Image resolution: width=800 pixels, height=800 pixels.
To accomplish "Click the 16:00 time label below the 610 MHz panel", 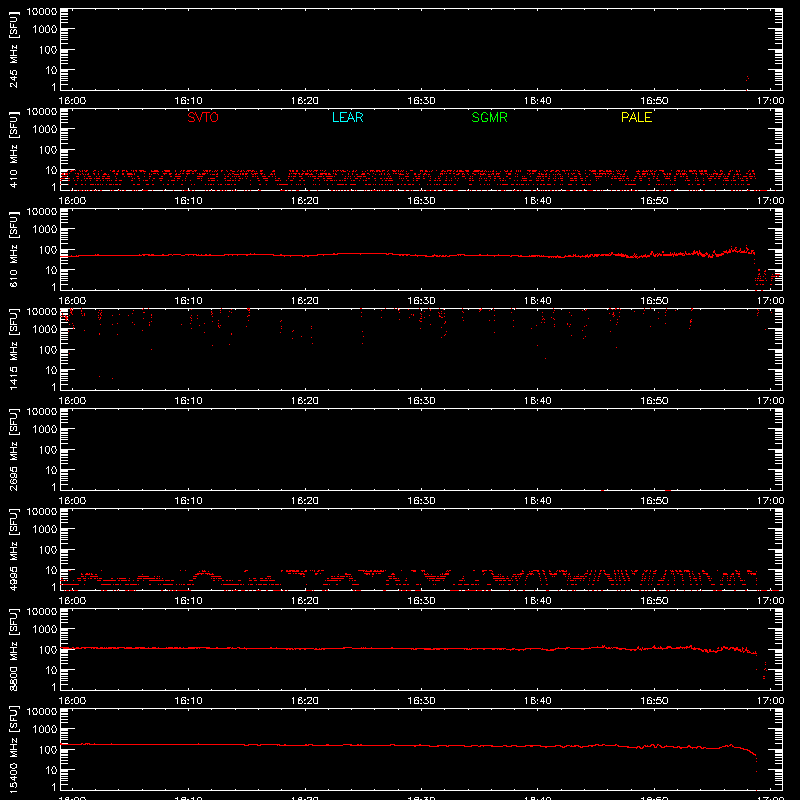I will 72,301.
